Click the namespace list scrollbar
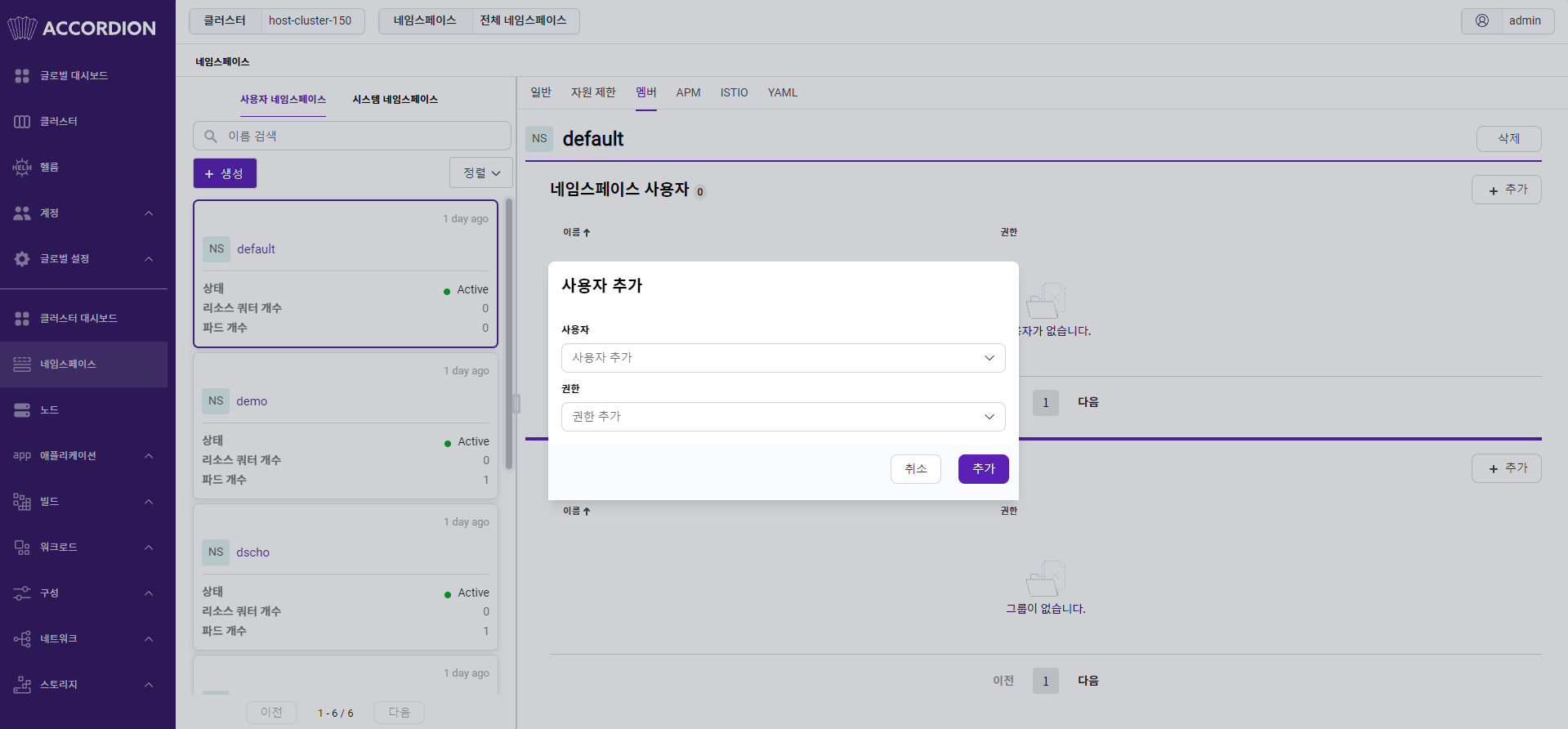This screenshot has height=729, width=1568. pos(509,334)
